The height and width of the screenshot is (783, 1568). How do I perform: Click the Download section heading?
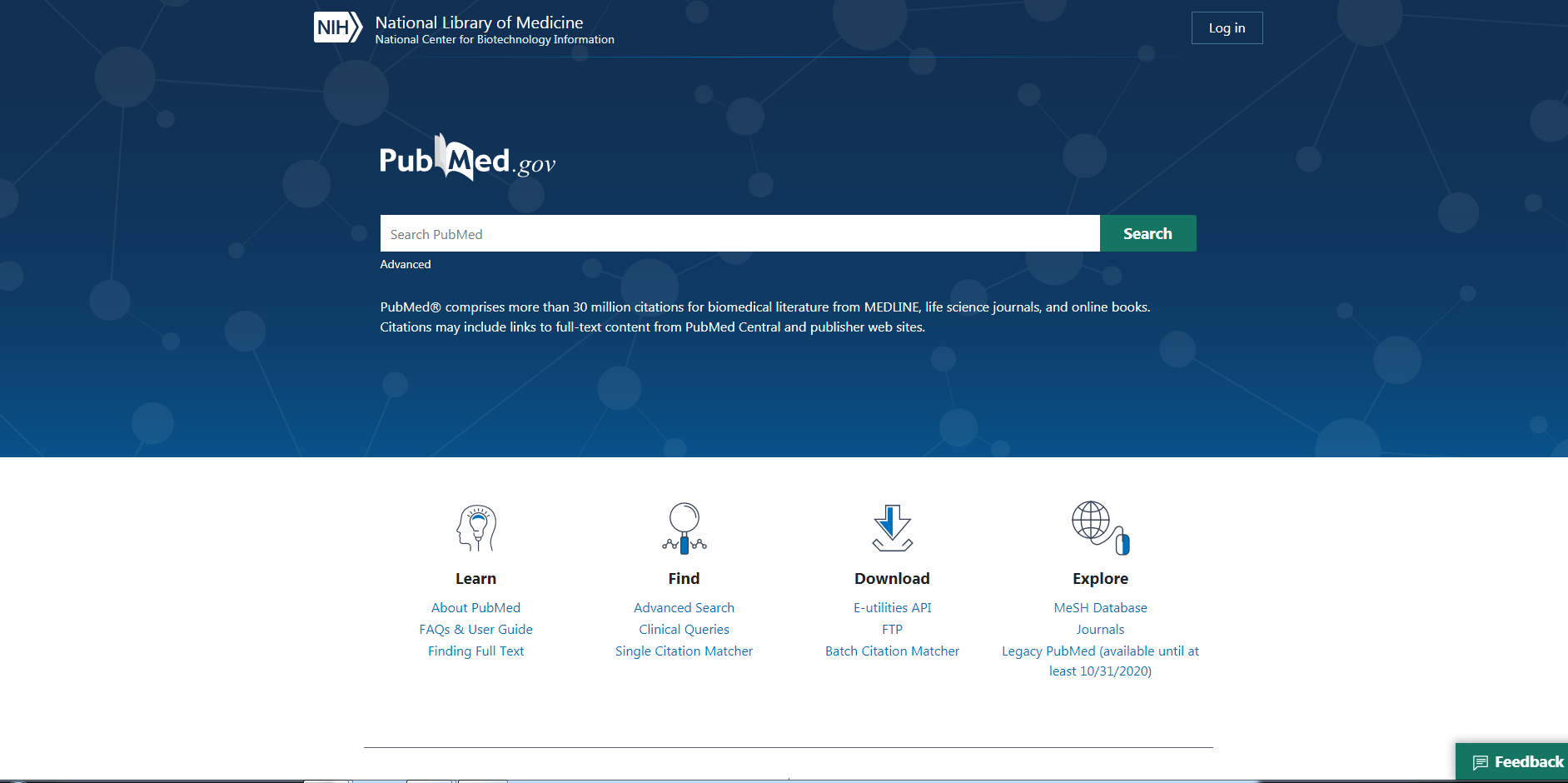point(893,579)
